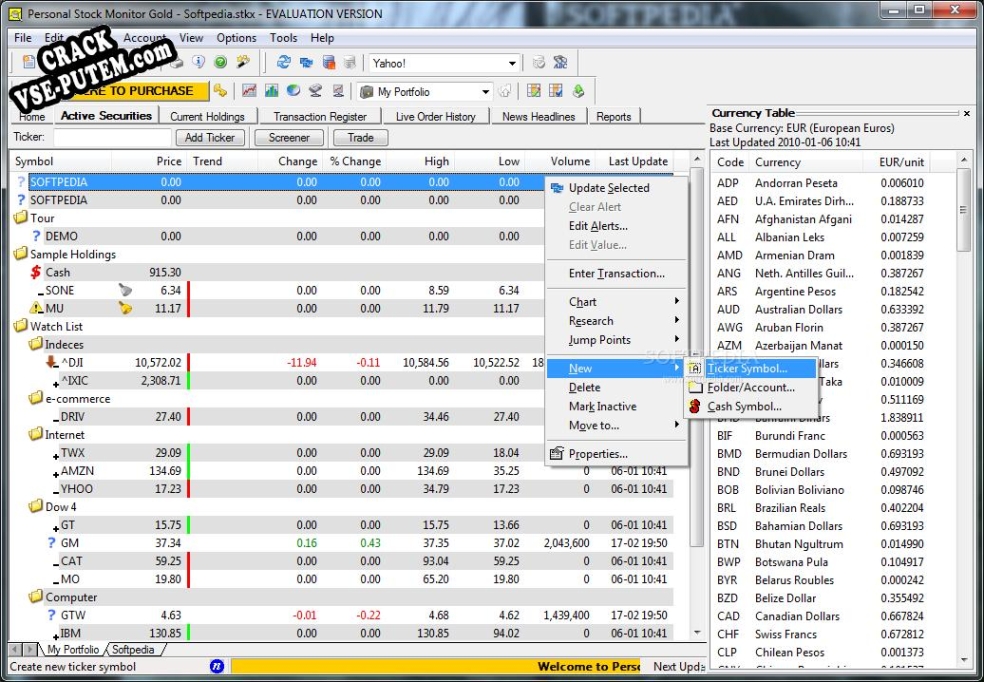984x682 pixels.
Task: Choose Cash Symbol... in New submenu
Action: click(x=751, y=406)
